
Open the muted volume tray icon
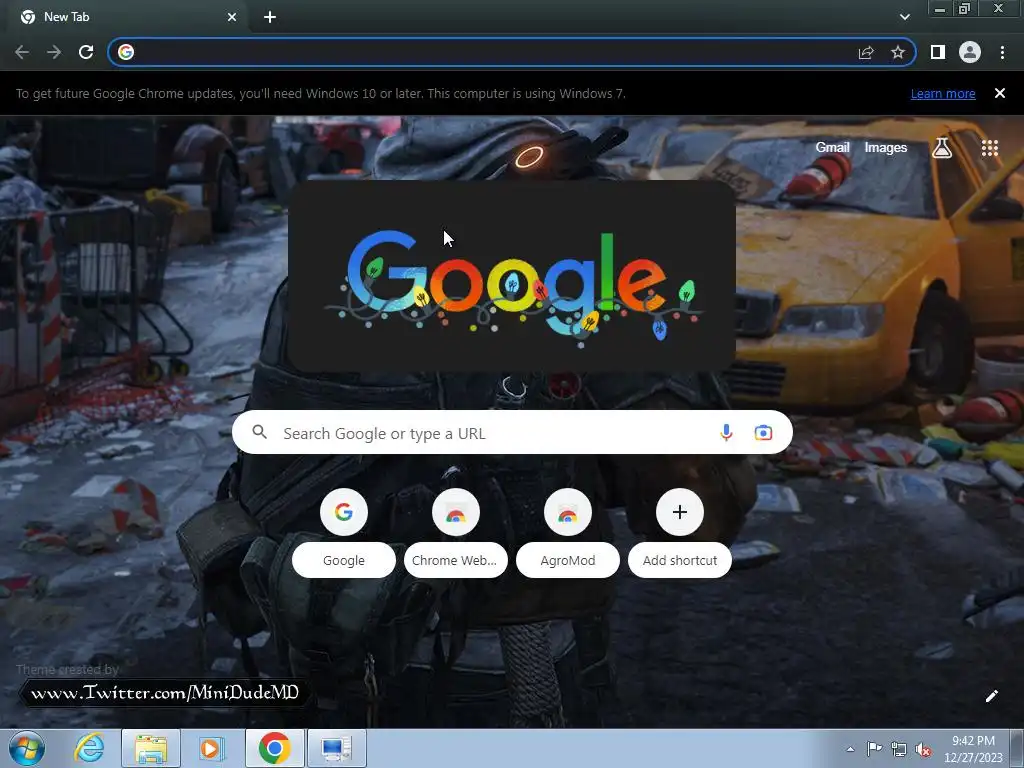(923, 749)
